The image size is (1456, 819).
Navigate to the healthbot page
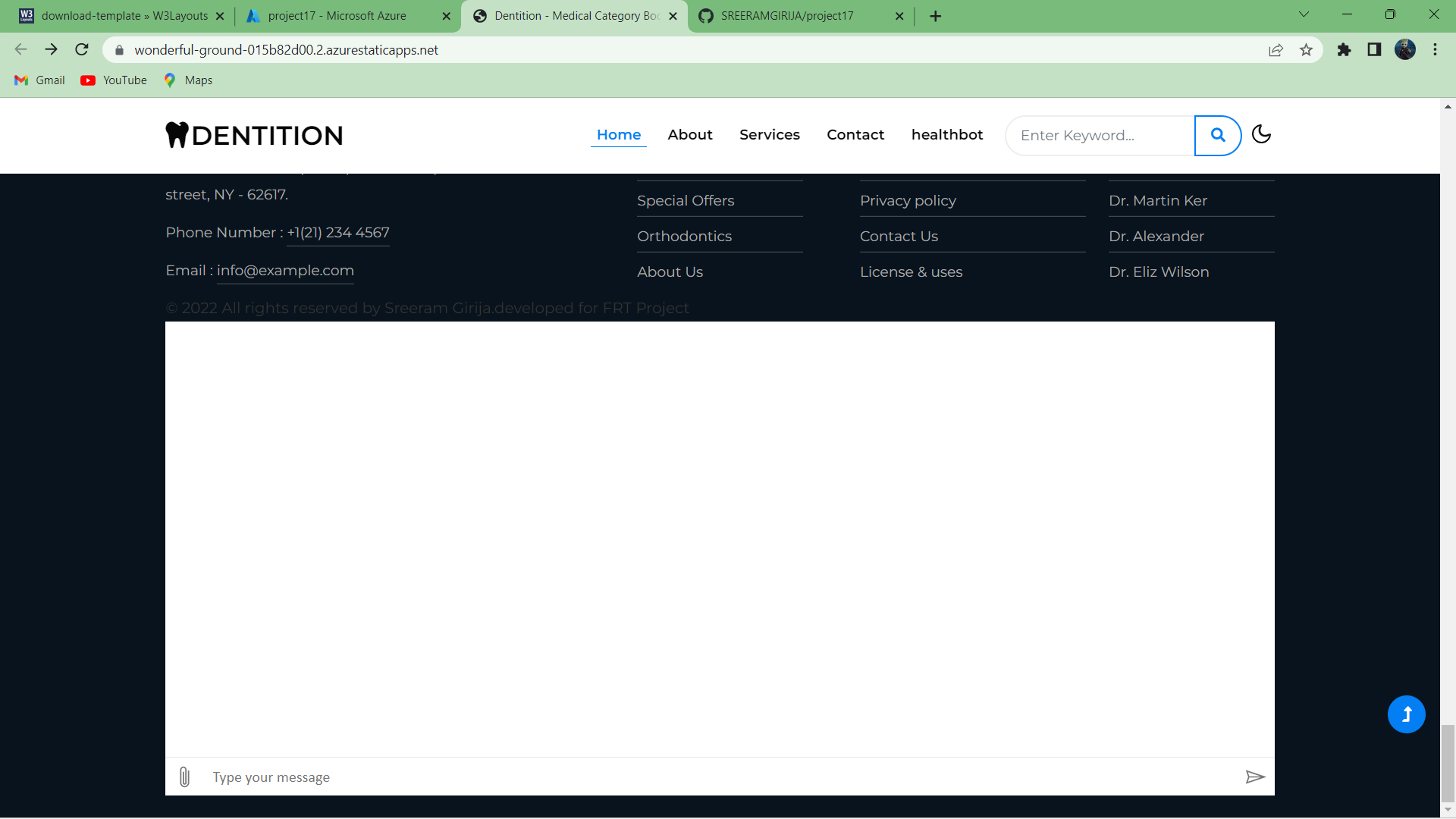(x=946, y=134)
